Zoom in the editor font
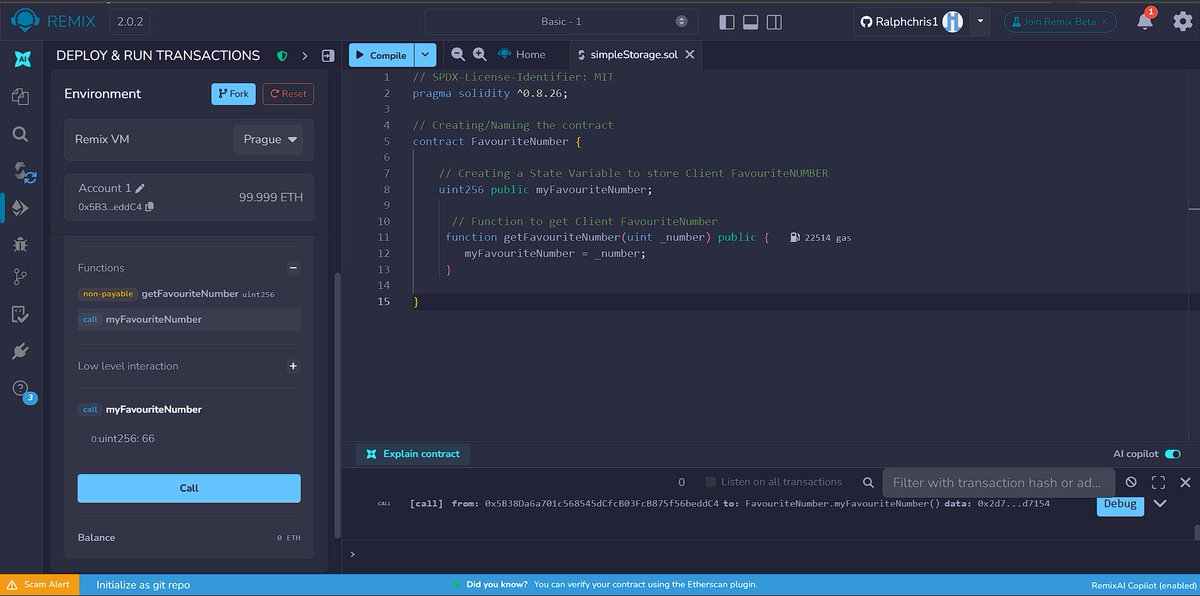Viewport: 1200px width, 596px height. tap(479, 54)
